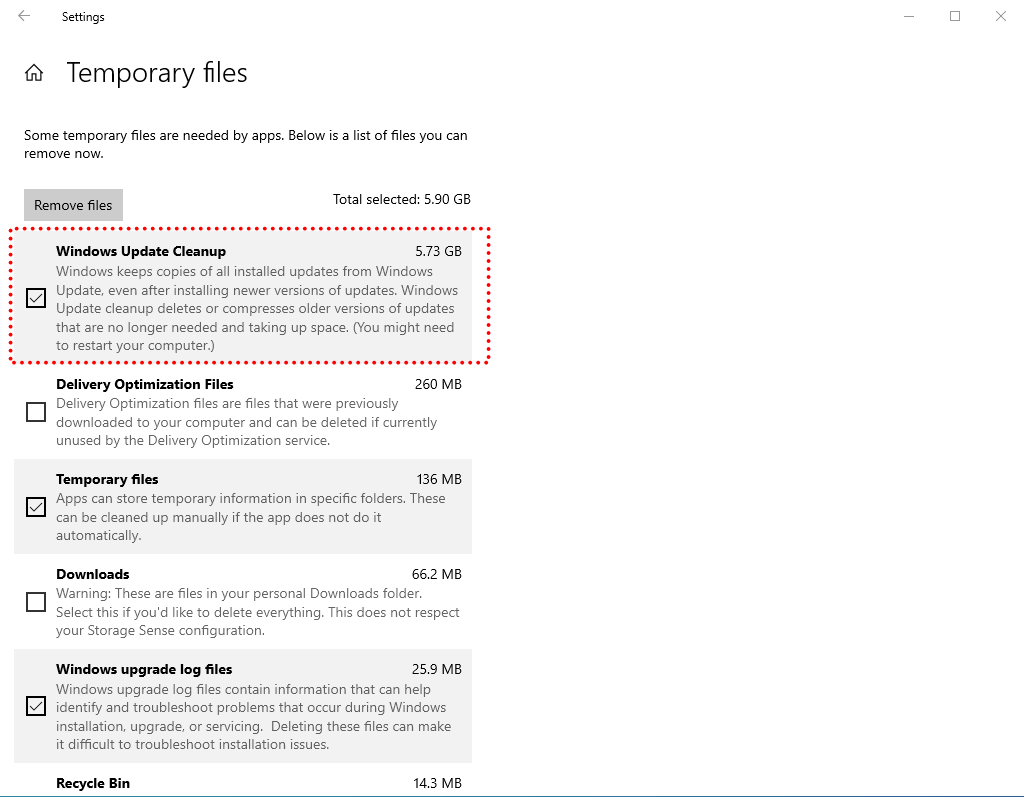
Task: Enable the Downloads checkbox
Action: click(36, 602)
